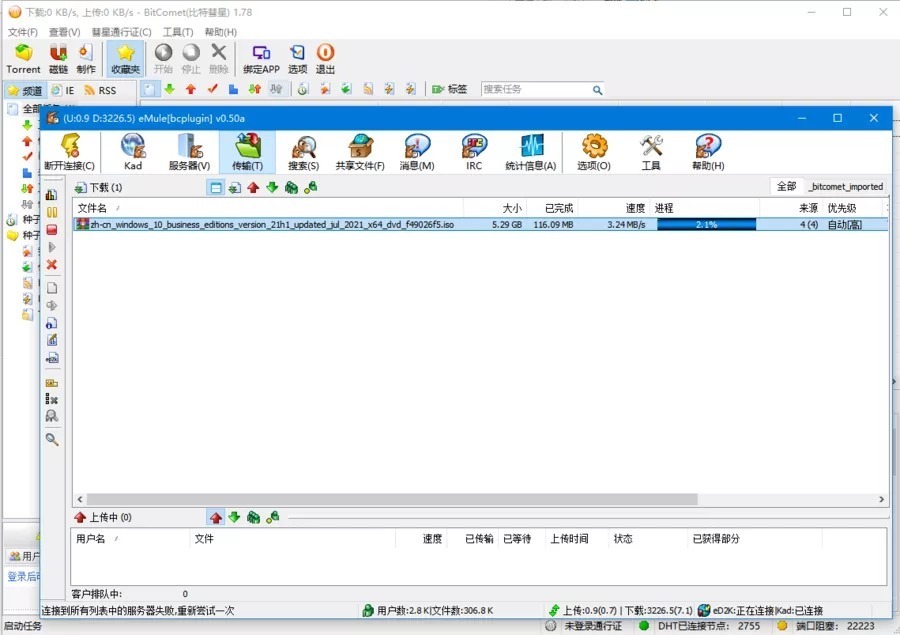Switch to the IE tab
The image size is (900, 635).
tap(63, 91)
